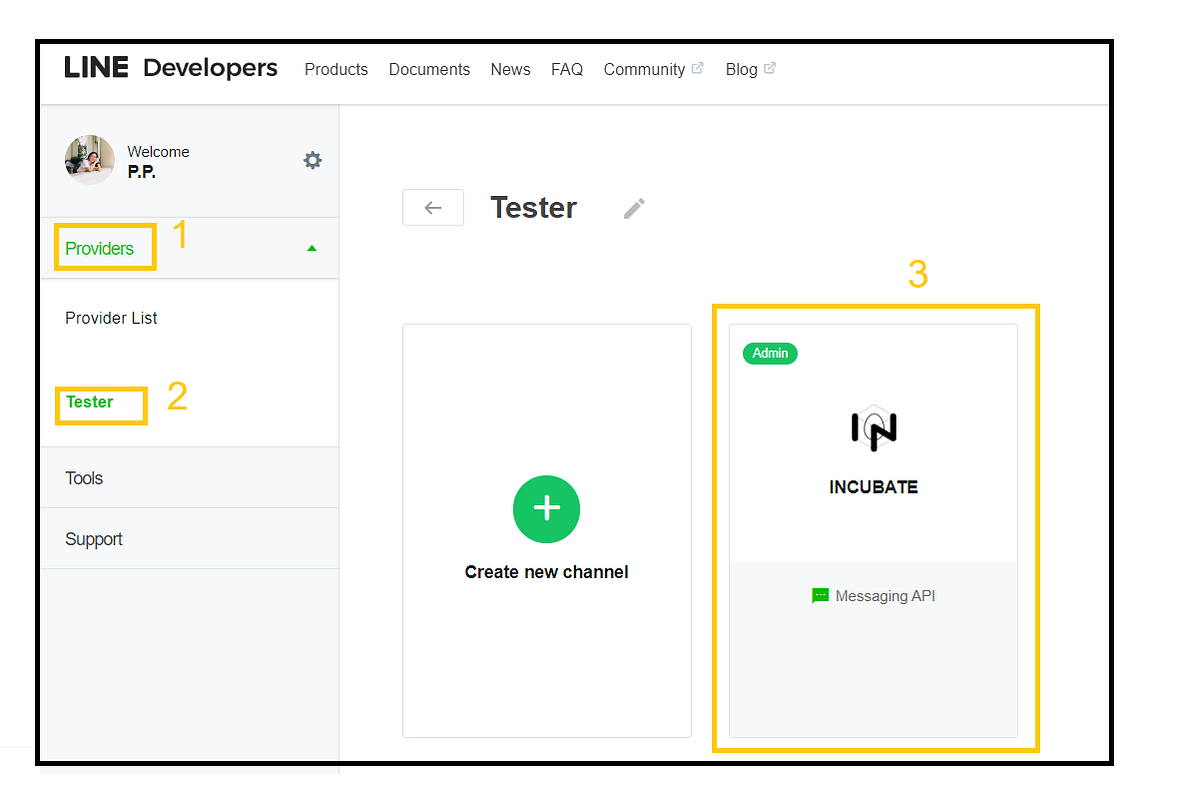Switch to the News section
1200x803 pixels.
(510, 69)
